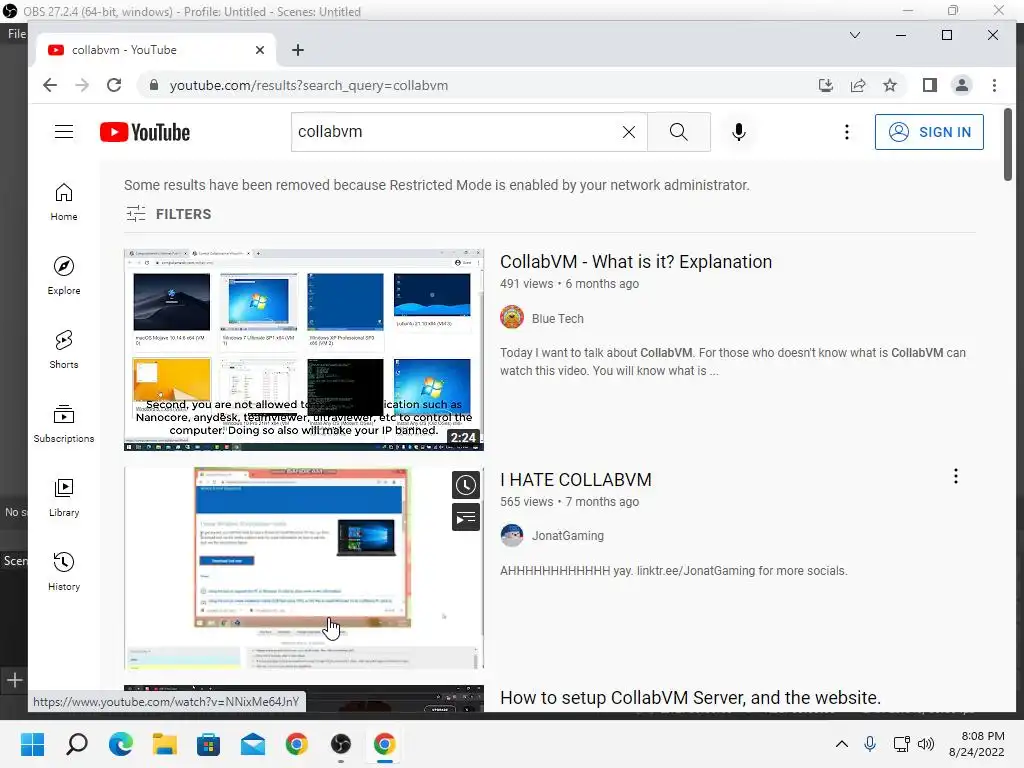
Task: Click the CollabVM explanation video thumbnail
Action: click(x=304, y=349)
